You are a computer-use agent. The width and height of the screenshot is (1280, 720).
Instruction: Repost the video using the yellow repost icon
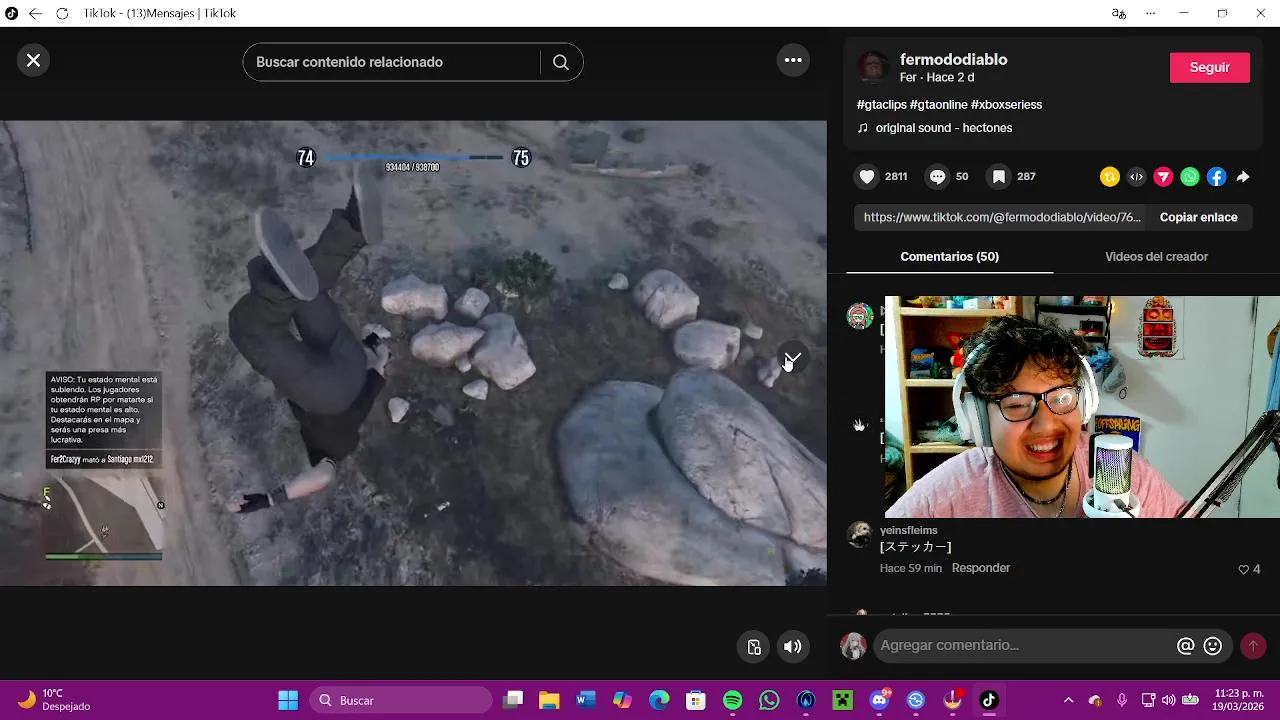coord(1109,177)
